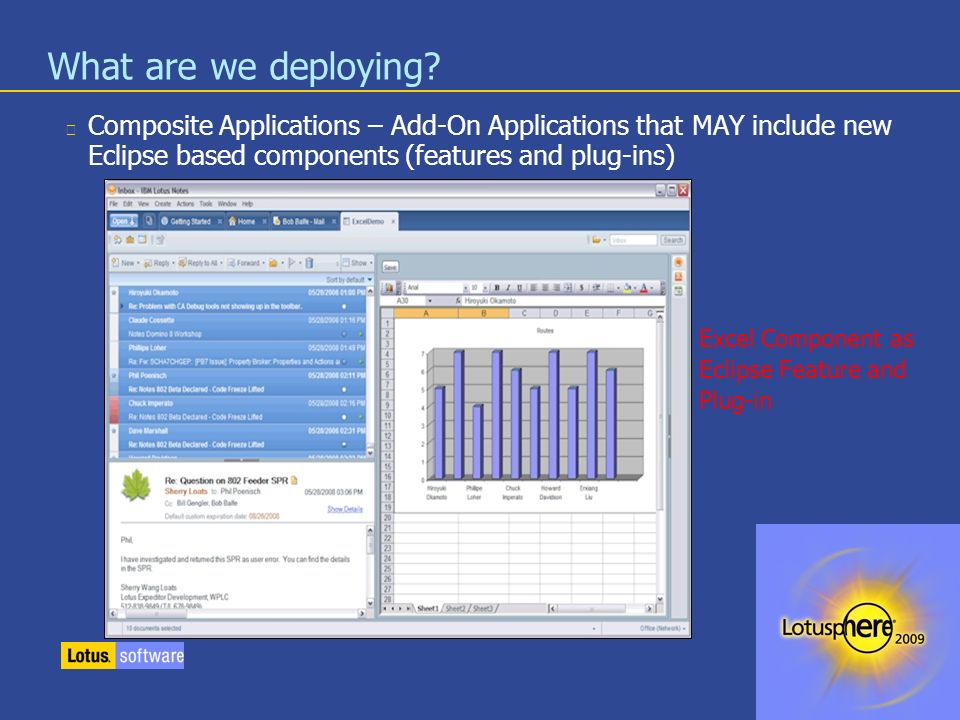Close the ExcelDemo tab
This screenshot has width=960, height=720.
pos(393,222)
